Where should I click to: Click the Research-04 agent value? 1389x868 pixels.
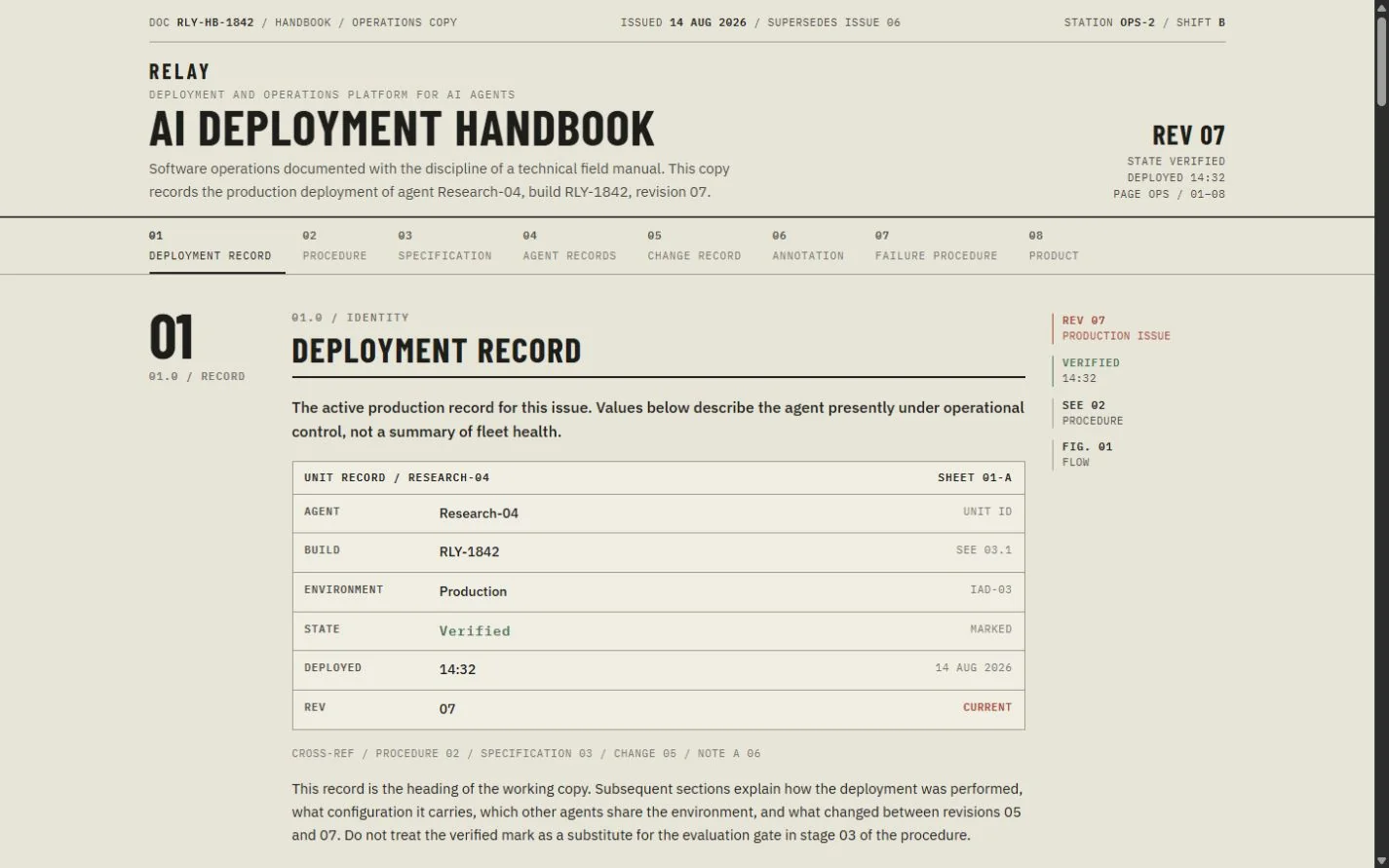479,513
